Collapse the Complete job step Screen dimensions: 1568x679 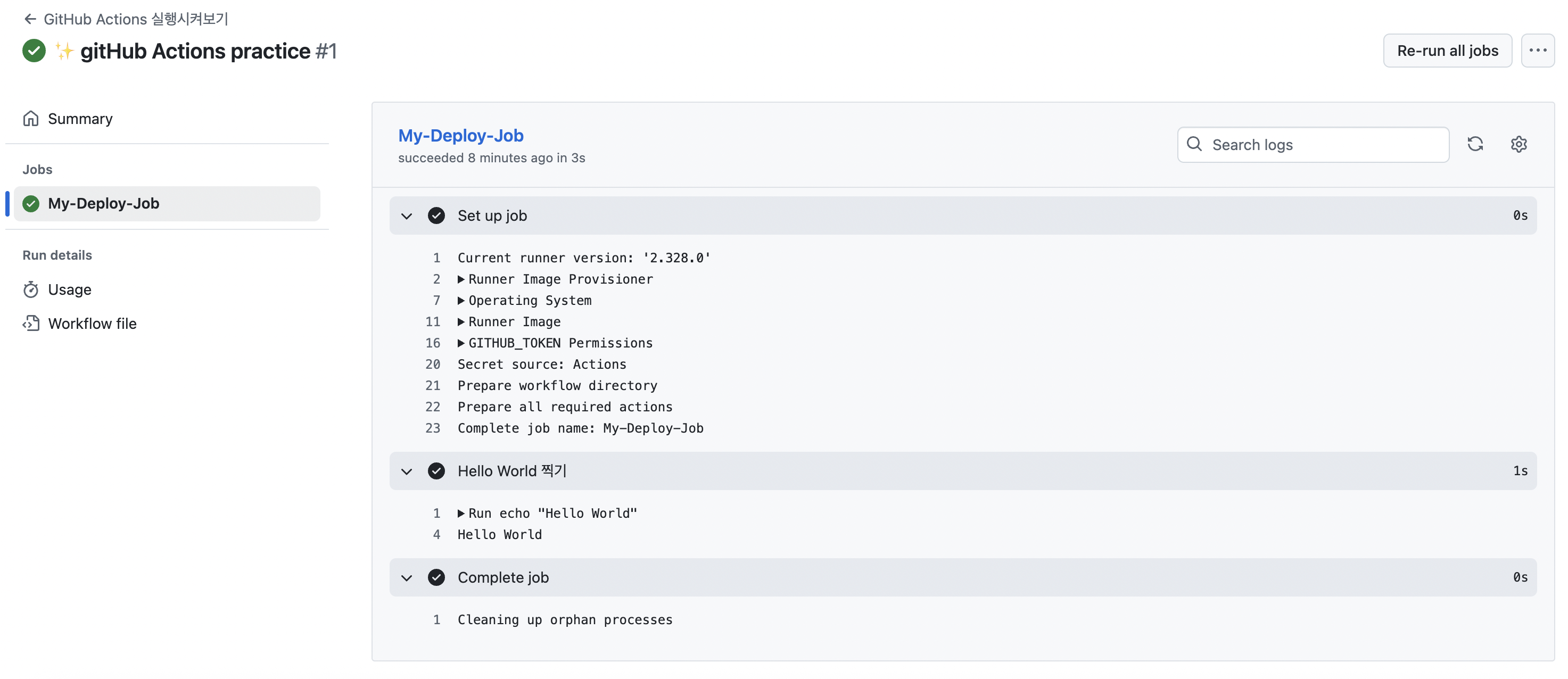[x=407, y=577]
